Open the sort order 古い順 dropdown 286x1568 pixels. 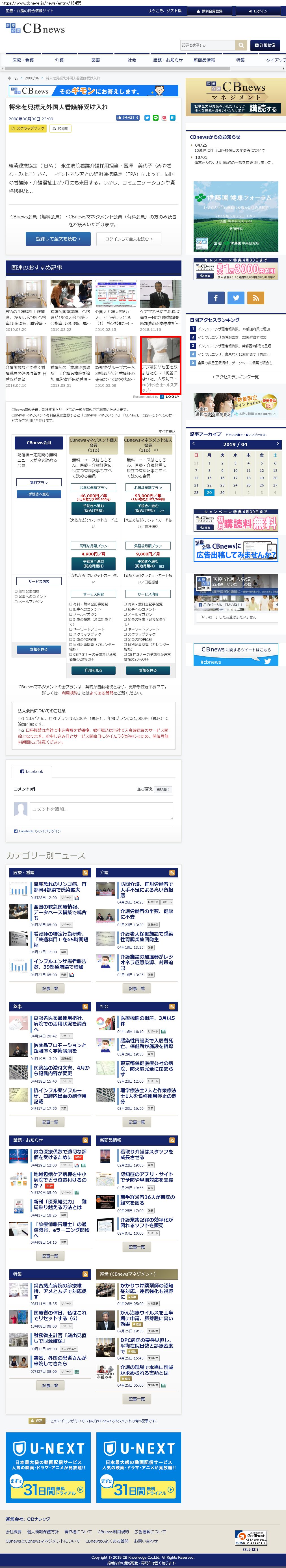(x=163, y=789)
